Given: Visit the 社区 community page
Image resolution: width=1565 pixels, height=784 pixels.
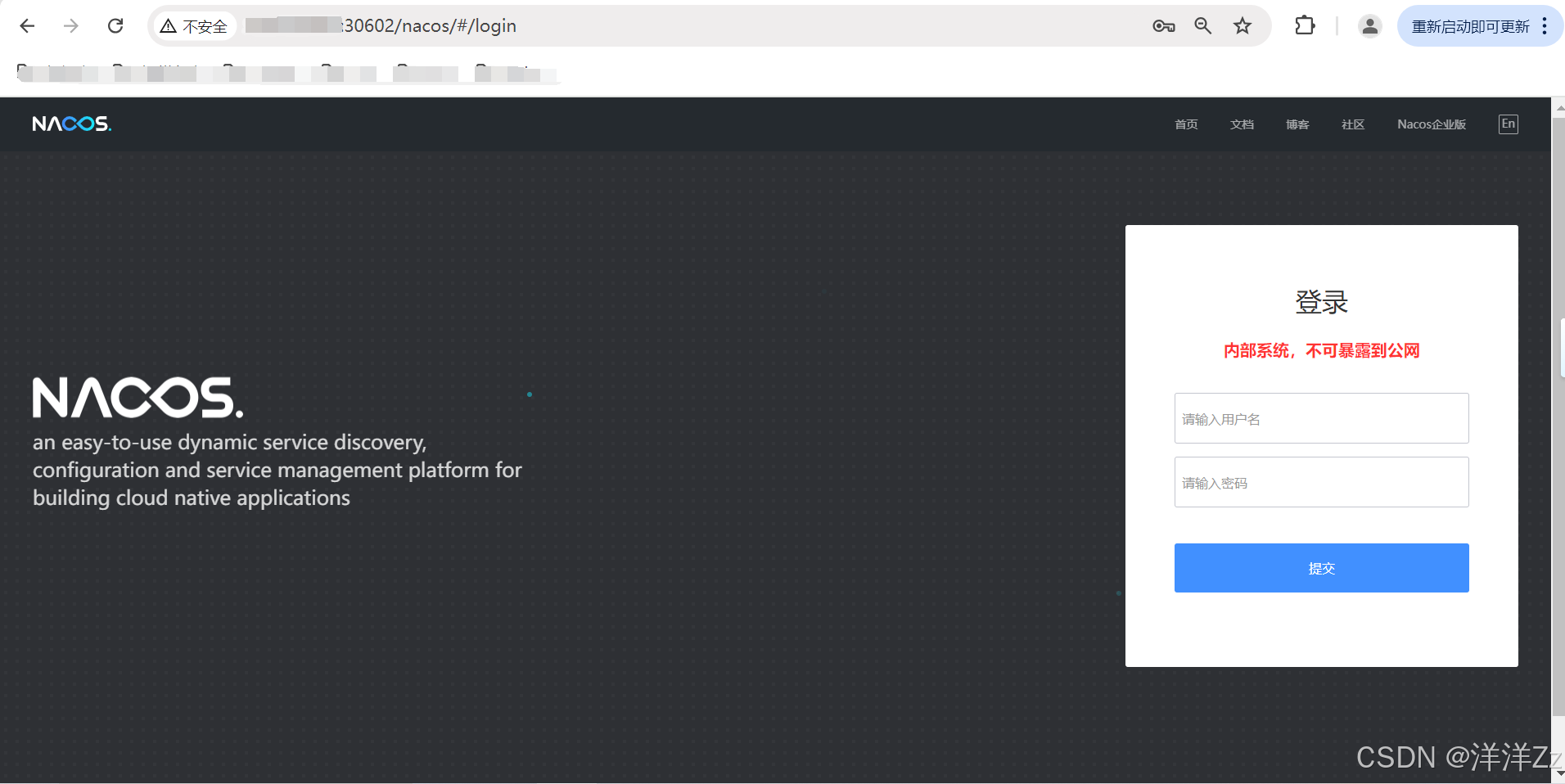Looking at the screenshot, I should [x=1352, y=124].
